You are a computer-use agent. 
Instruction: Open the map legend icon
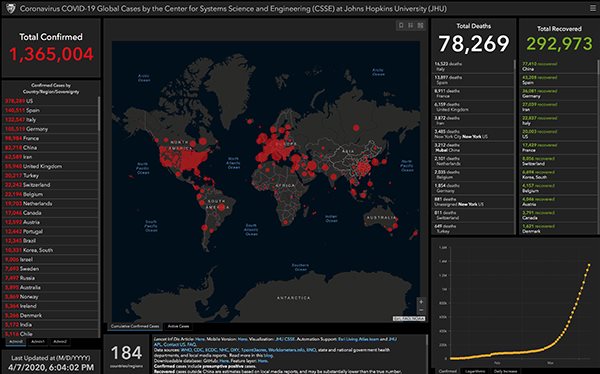point(411,25)
